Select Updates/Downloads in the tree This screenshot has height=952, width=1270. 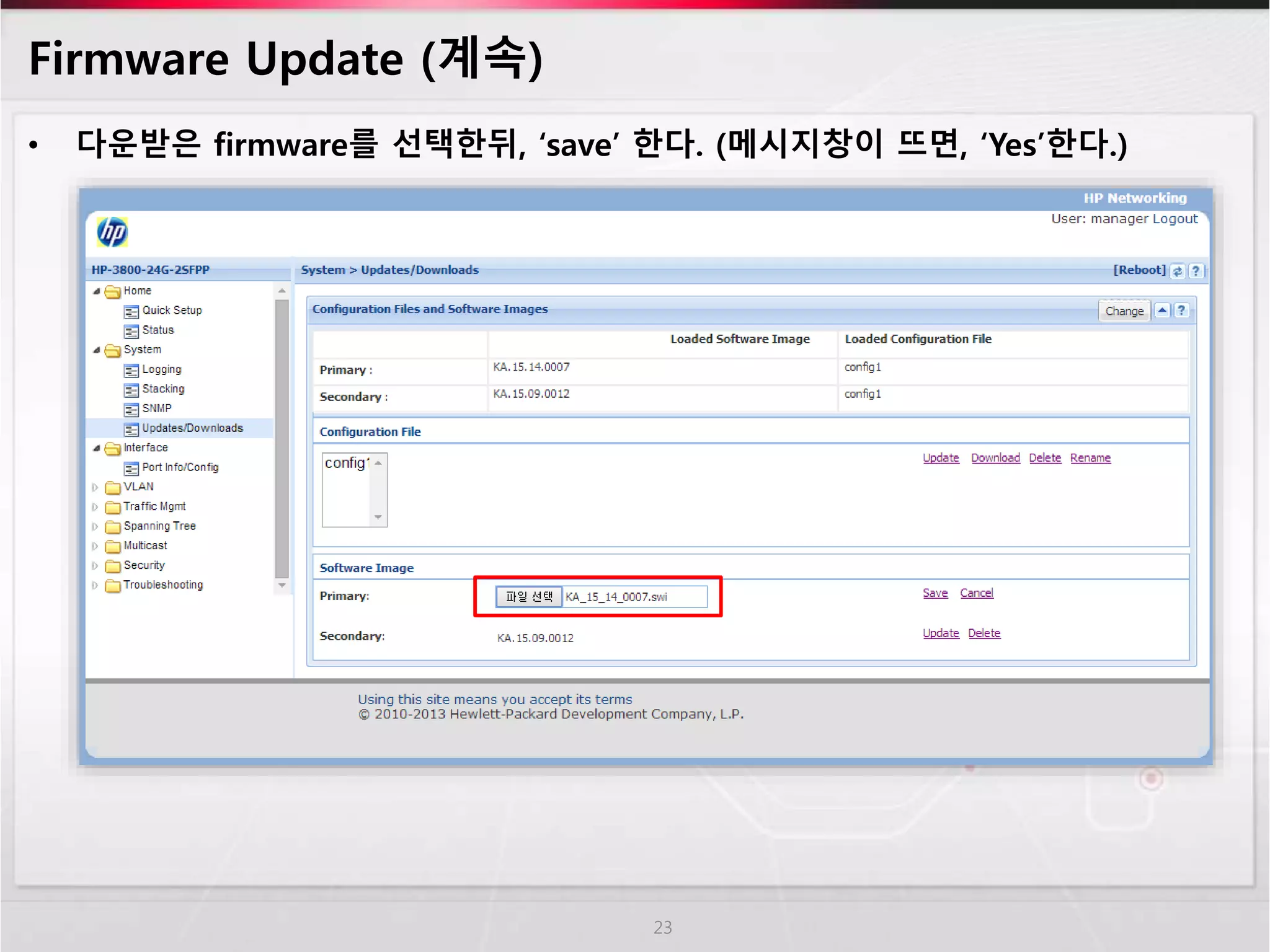tap(193, 428)
